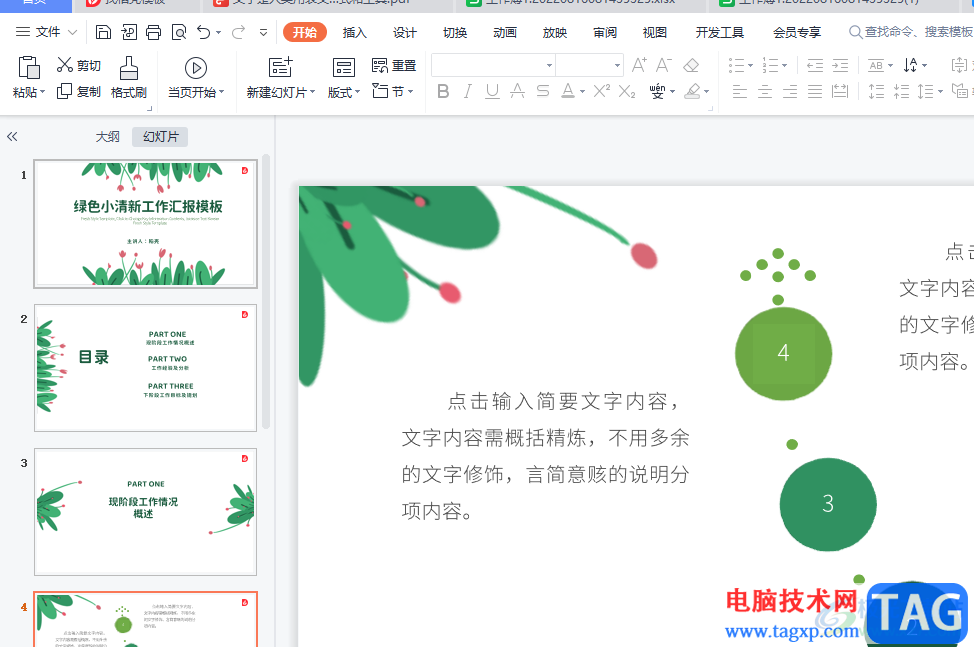974x647 pixels.
Task: Toggle Underline formatting
Action: click(x=493, y=92)
